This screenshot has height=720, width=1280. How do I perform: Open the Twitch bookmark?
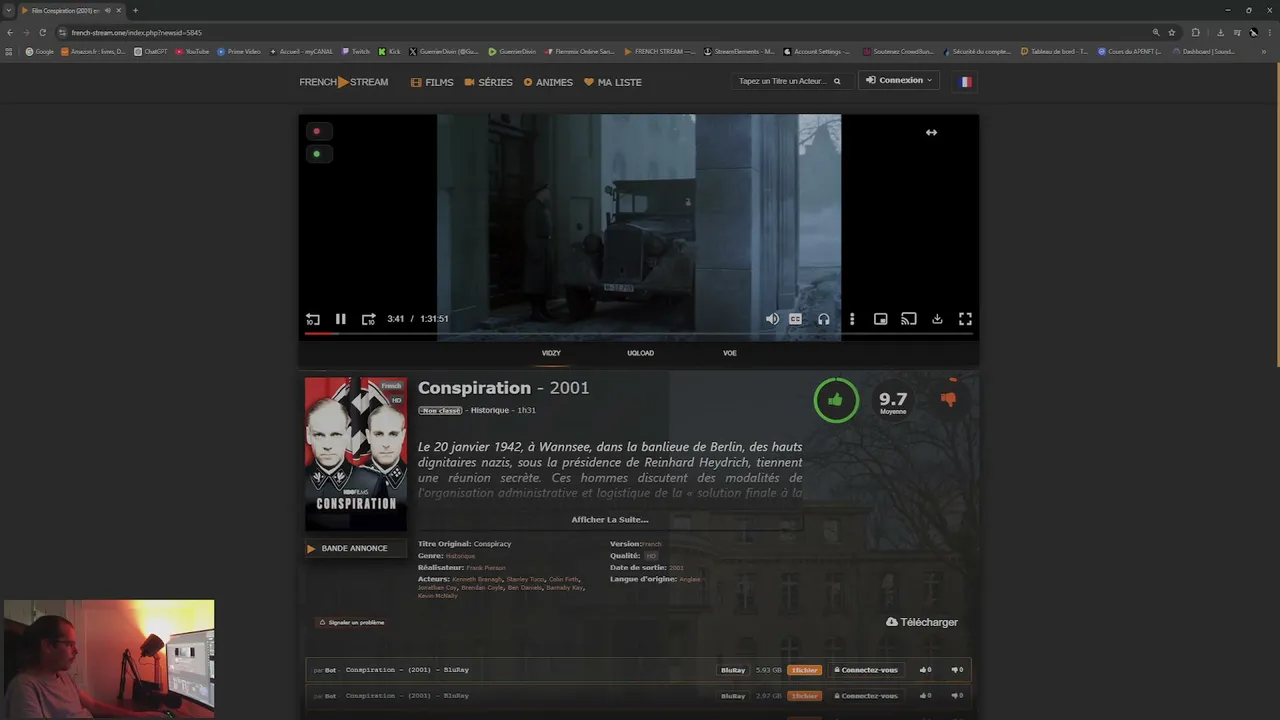pos(356,51)
